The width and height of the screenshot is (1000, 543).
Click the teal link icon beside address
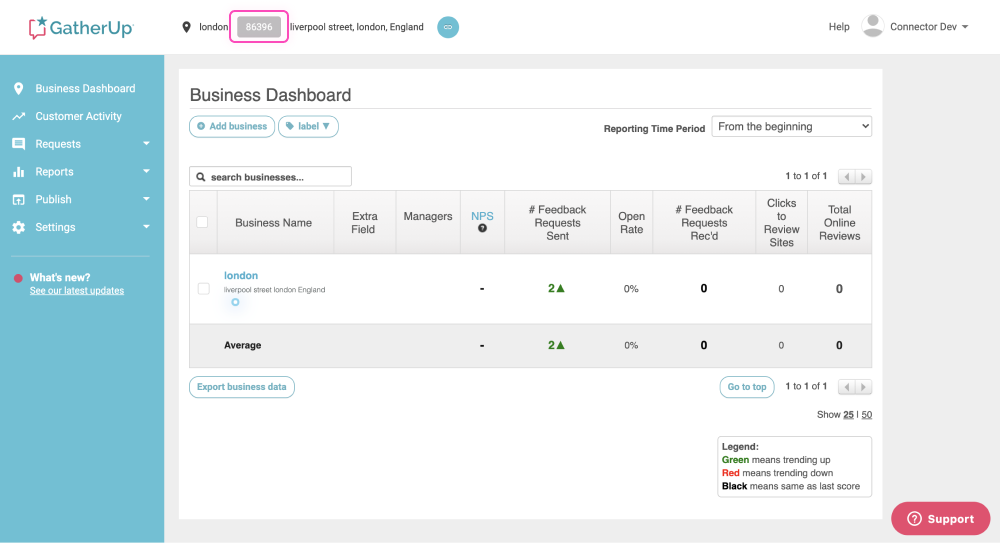coord(448,27)
